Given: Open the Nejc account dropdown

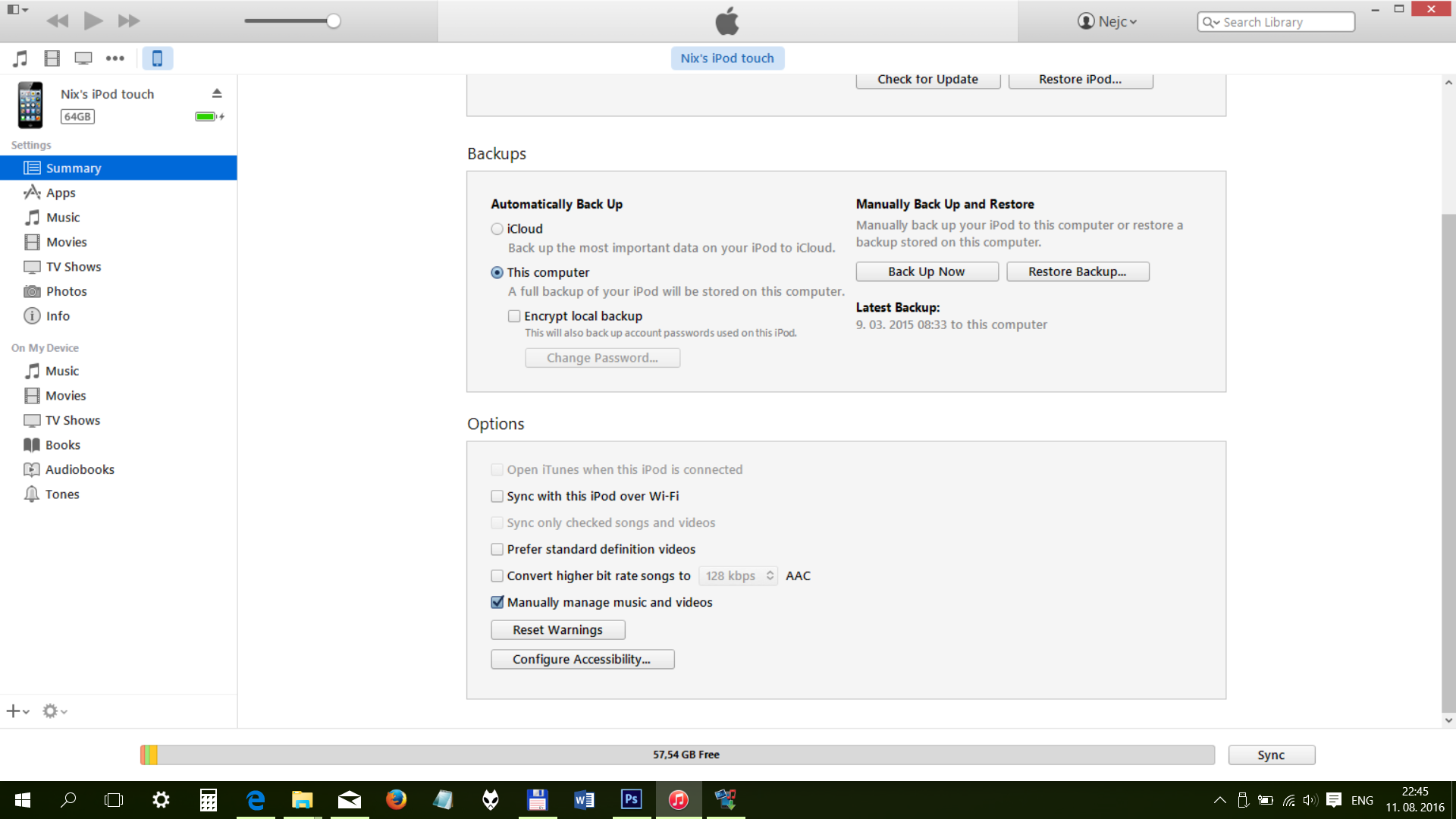Looking at the screenshot, I should pos(1107,21).
